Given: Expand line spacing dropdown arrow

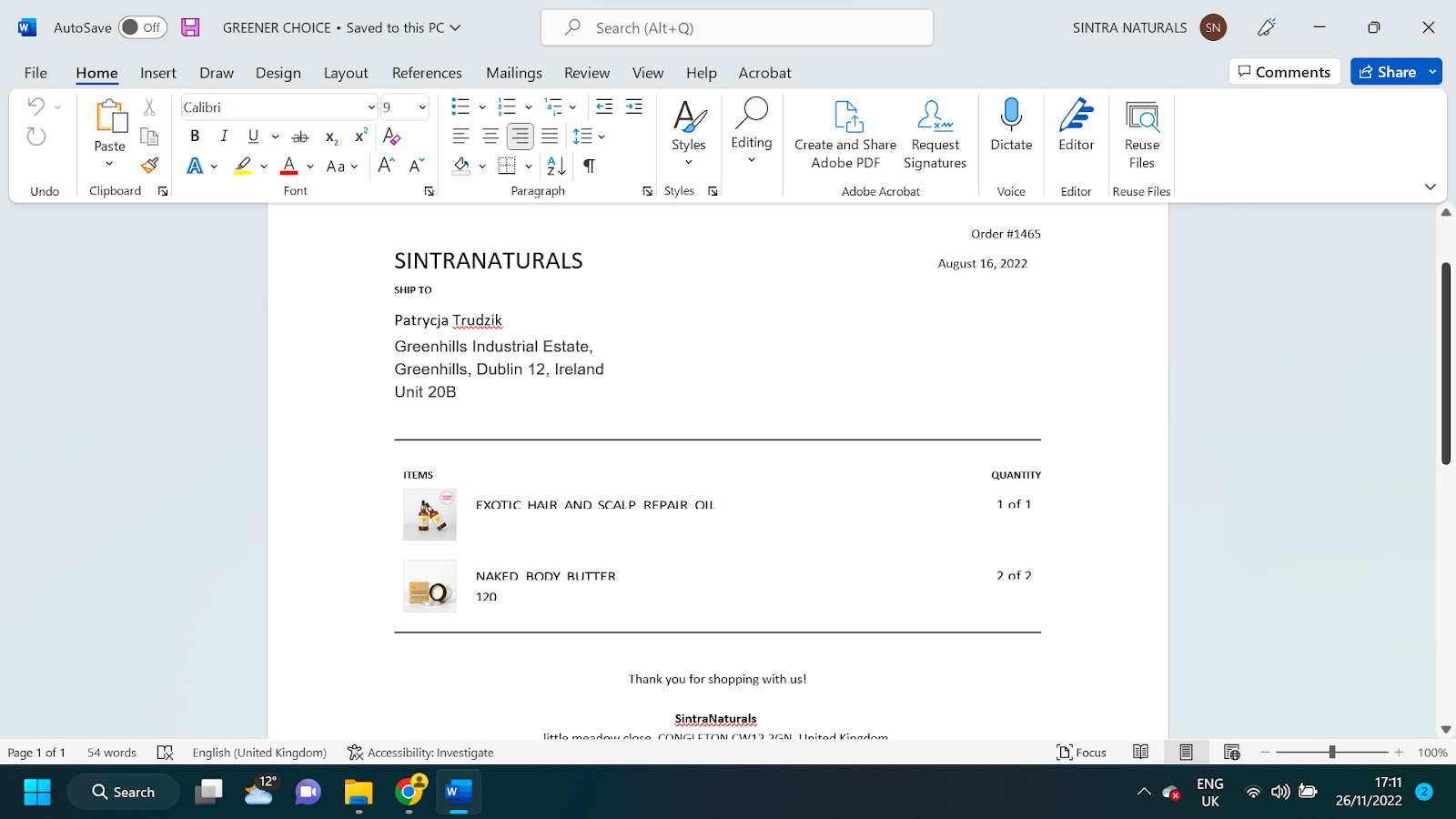Looking at the screenshot, I should click(x=602, y=136).
